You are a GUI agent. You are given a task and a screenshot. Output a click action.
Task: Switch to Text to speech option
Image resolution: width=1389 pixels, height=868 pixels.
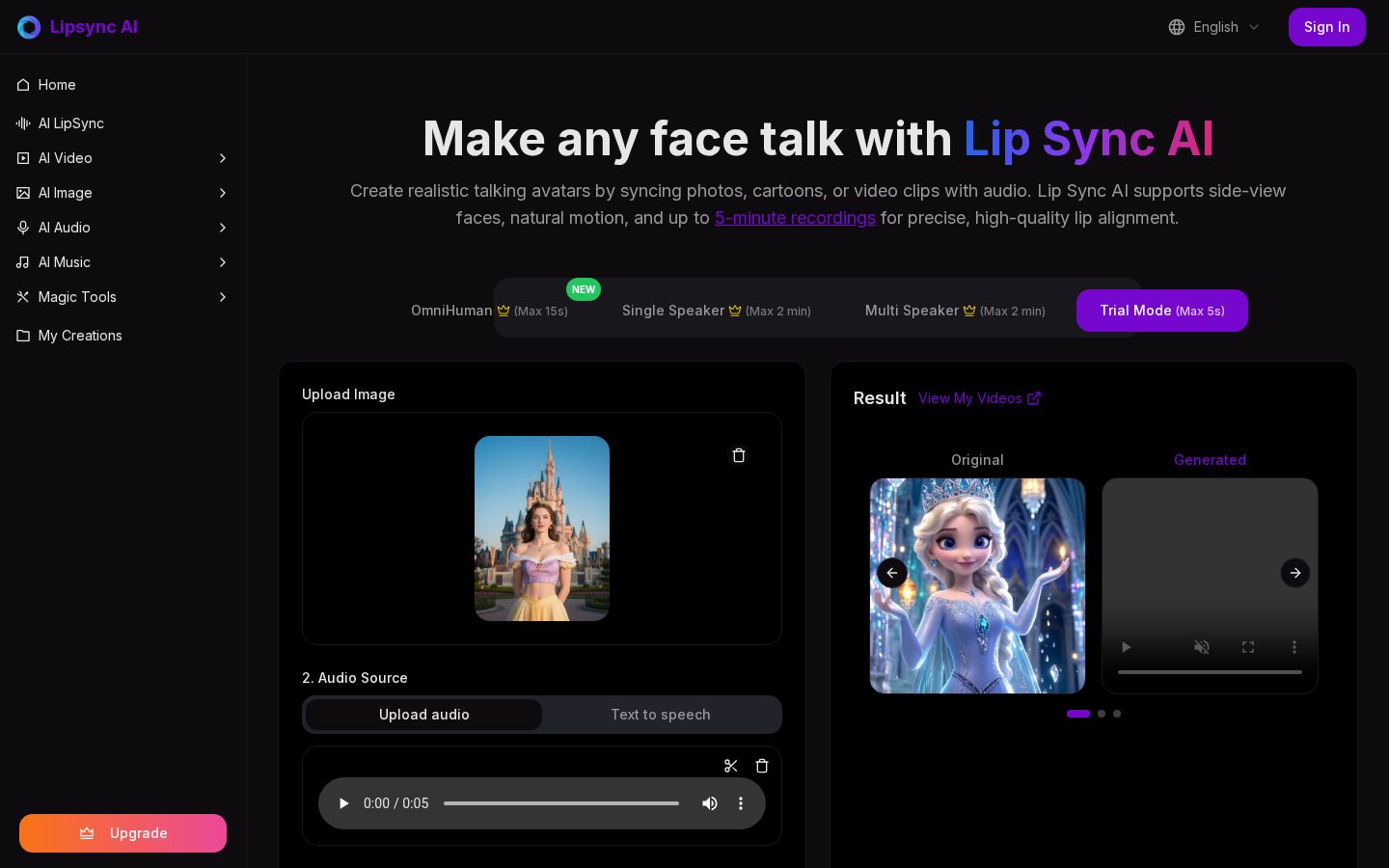tap(661, 715)
